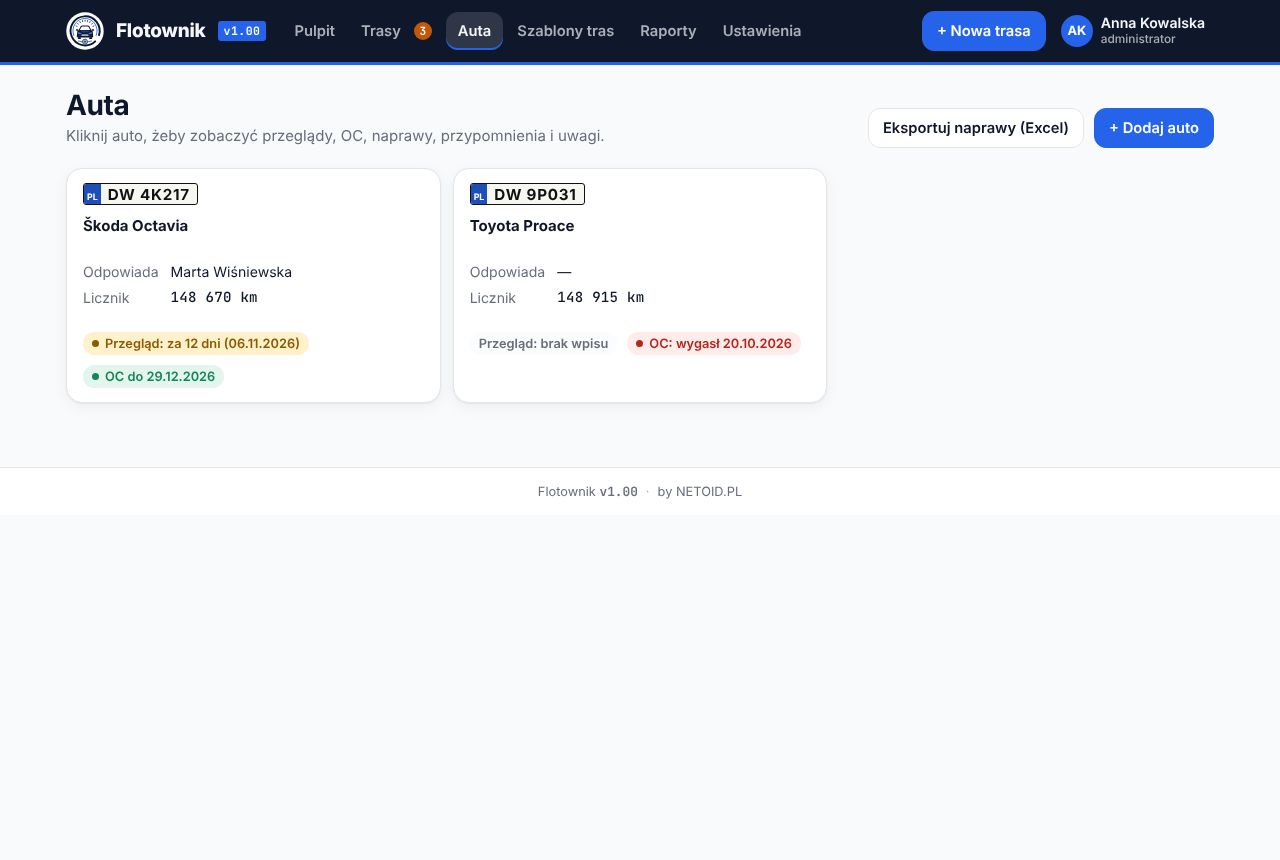This screenshot has width=1280, height=860.
Task: Switch to the Raporty tab
Action: click(668, 31)
